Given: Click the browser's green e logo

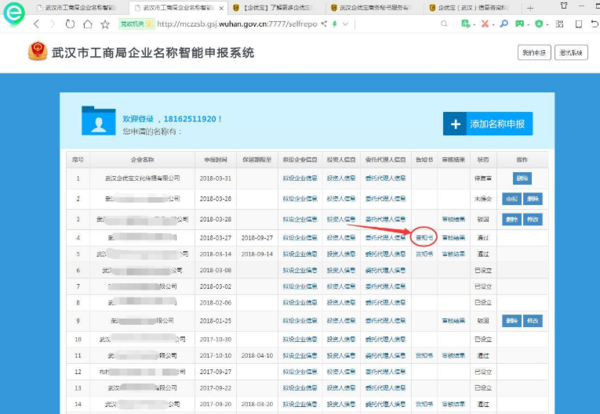Looking at the screenshot, I should 14,13.
